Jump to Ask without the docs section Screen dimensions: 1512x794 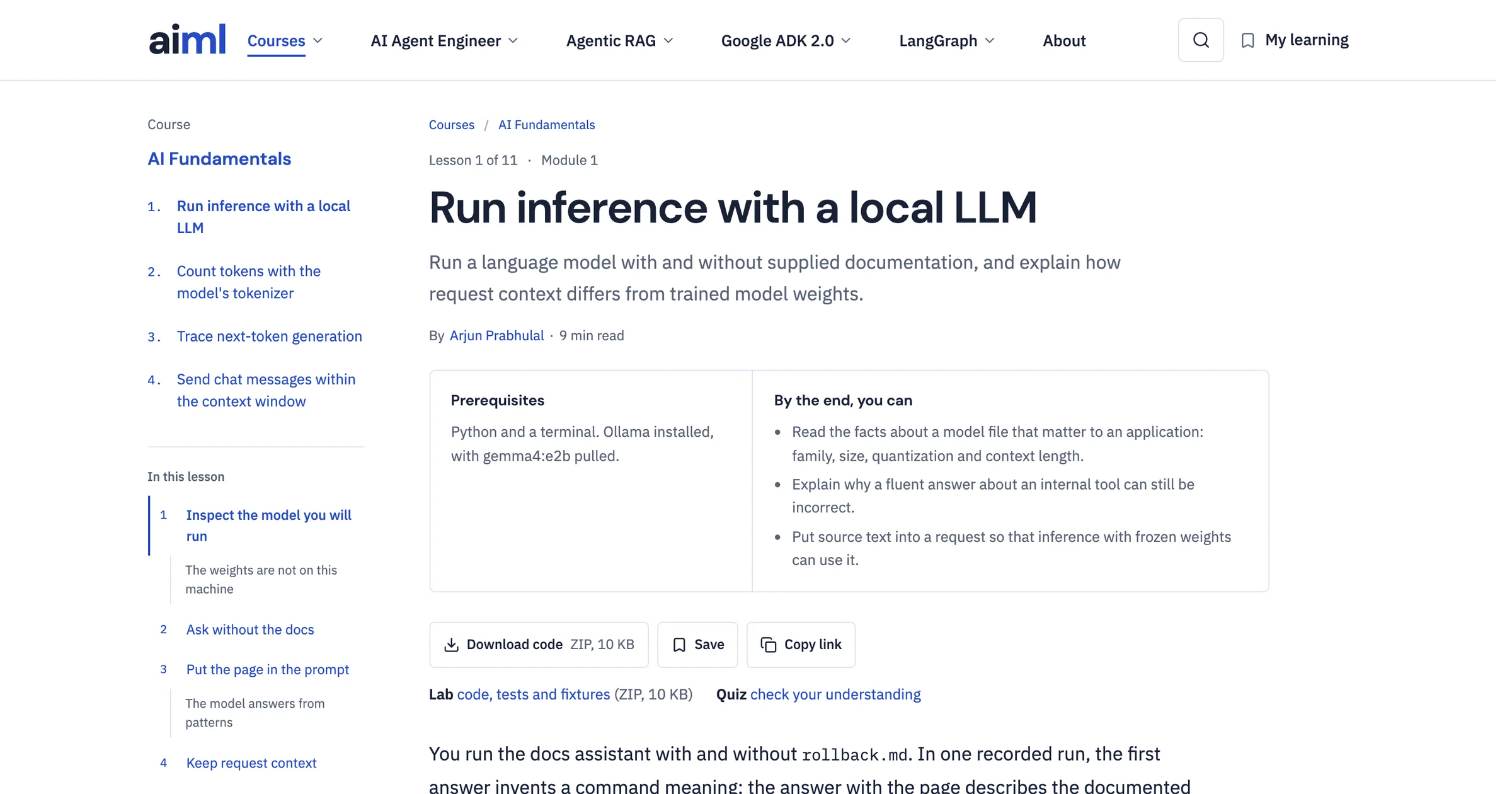(249, 630)
